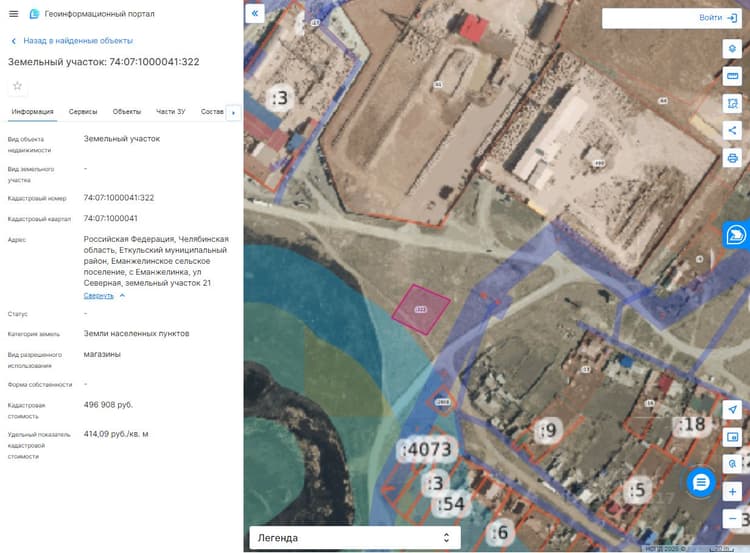Screen dimensions: 750x553
Task: Click parcel label :5 on the map
Action: pyautogui.click(x=637, y=490)
